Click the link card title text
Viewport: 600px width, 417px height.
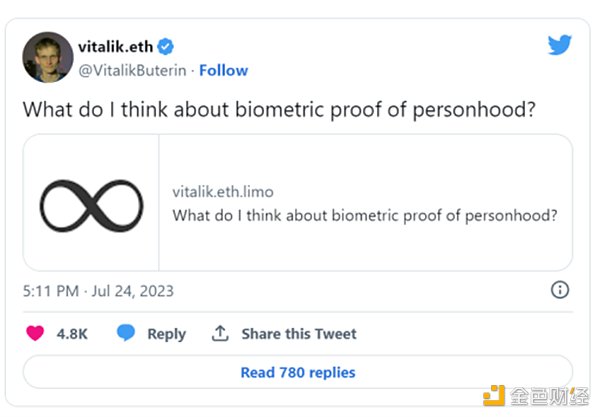click(365, 215)
